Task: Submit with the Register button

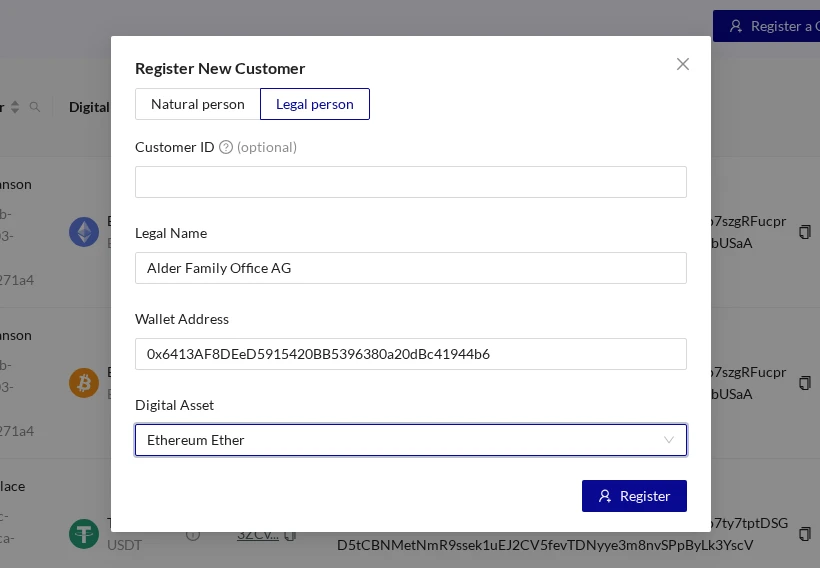Action: [x=634, y=496]
